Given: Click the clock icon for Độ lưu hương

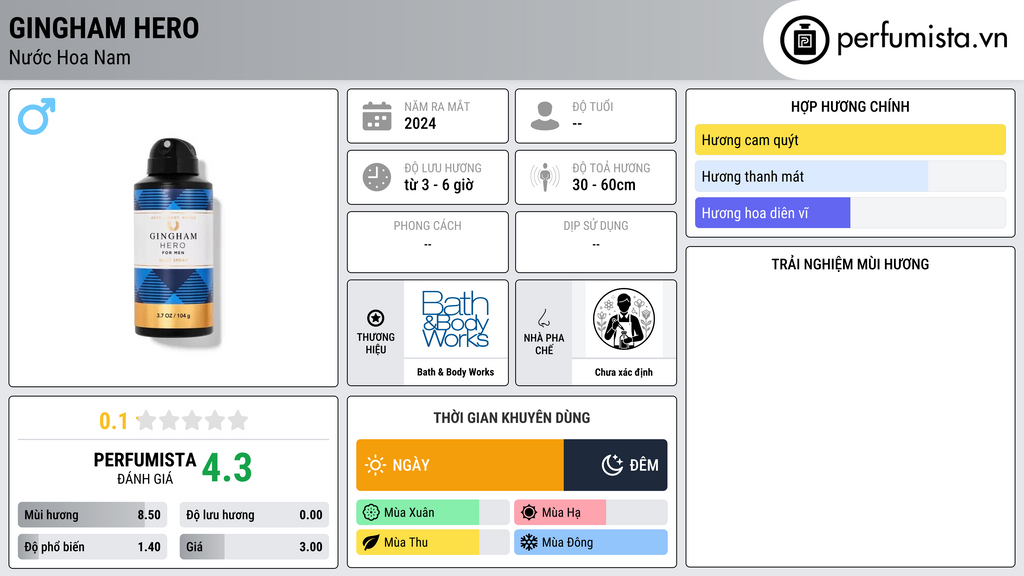Looking at the screenshot, I should pyautogui.click(x=377, y=177).
